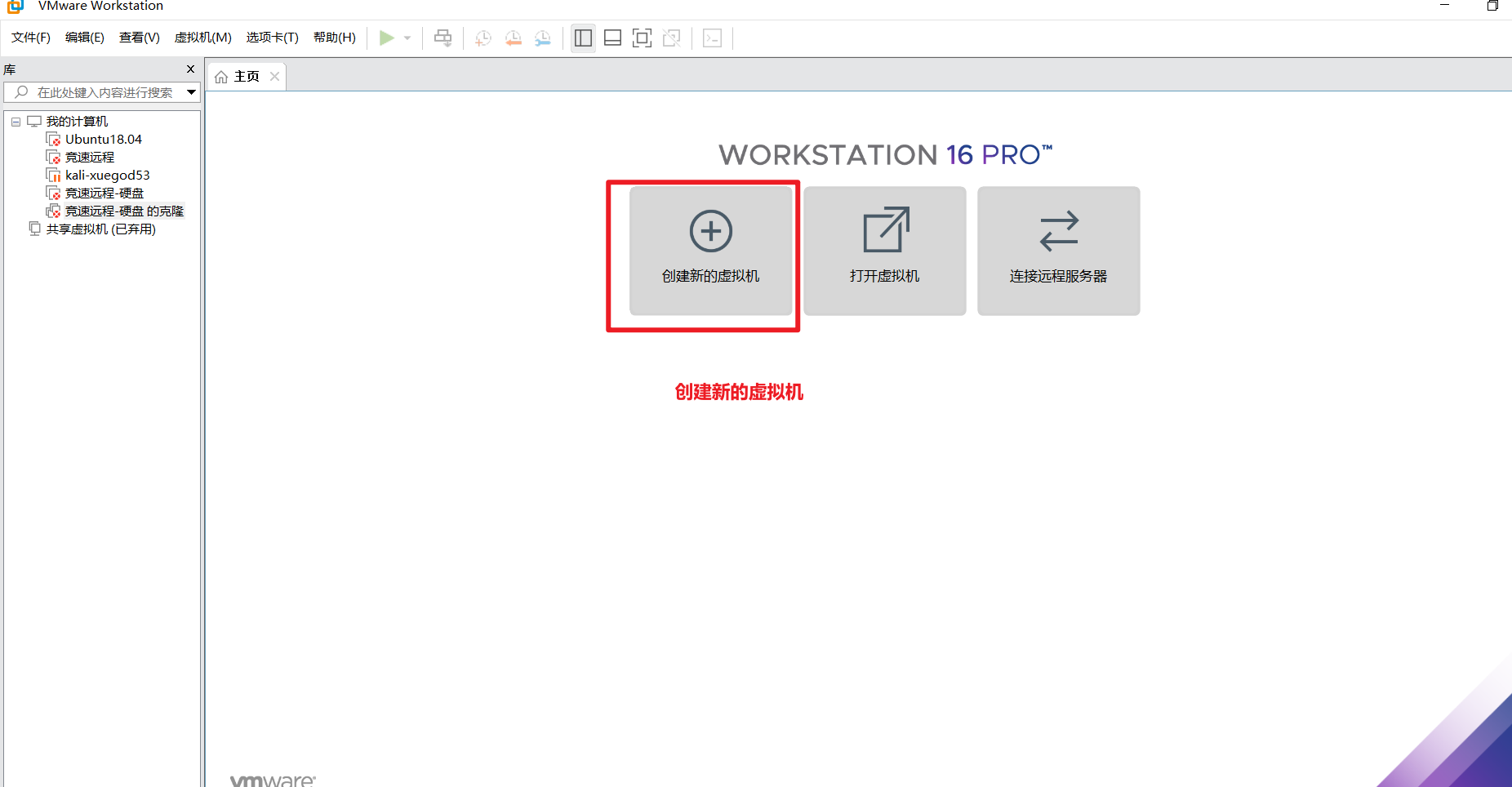Select the kali-xuegod53 virtual machine
Viewport: 1512px width, 787px height.
click(108, 176)
